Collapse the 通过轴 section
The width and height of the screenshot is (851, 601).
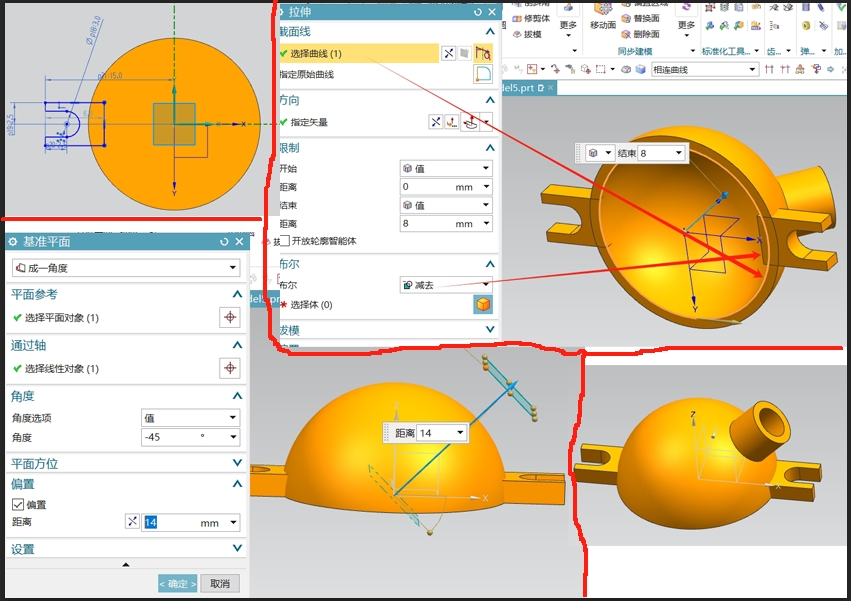(x=237, y=345)
